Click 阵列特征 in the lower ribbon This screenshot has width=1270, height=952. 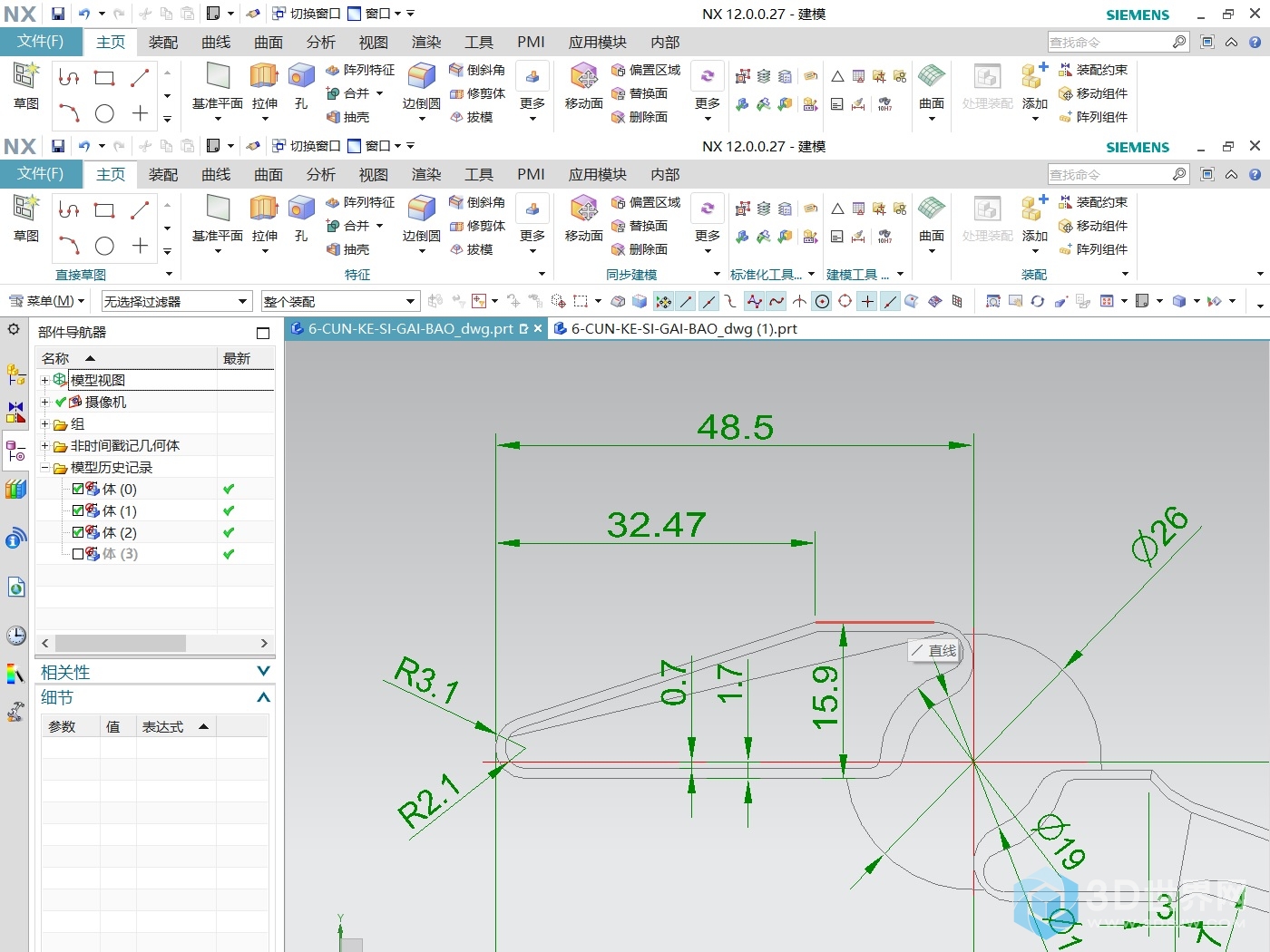[x=360, y=202]
